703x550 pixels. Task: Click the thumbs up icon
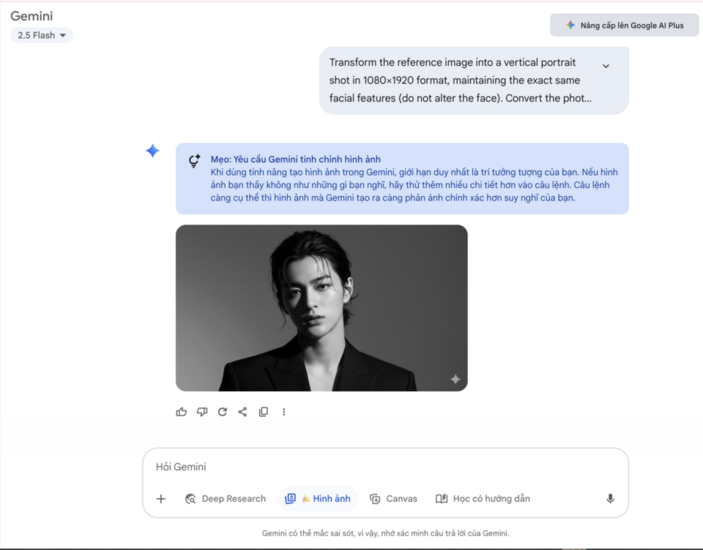point(181,412)
